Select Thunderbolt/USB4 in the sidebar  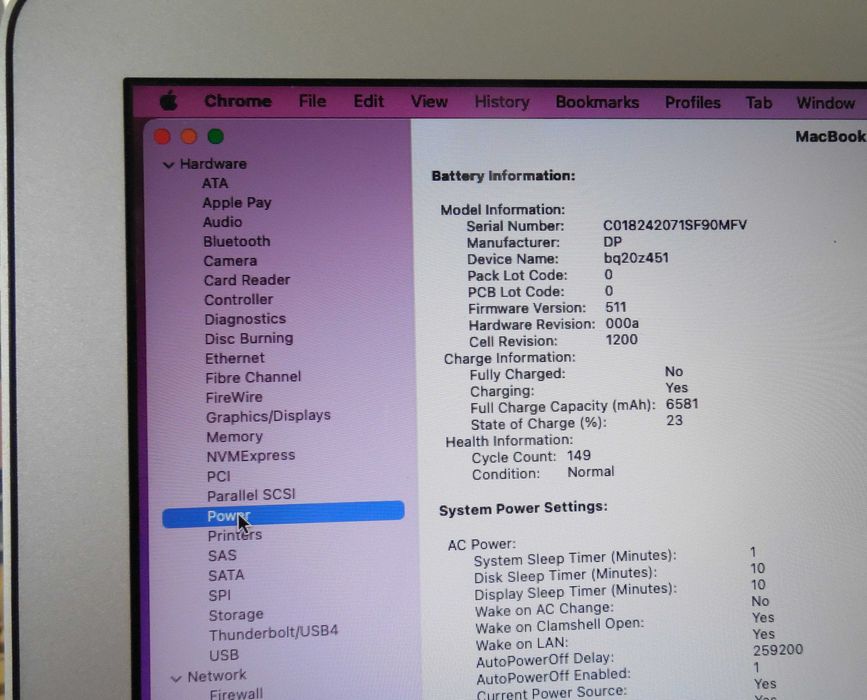[x=274, y=634]
